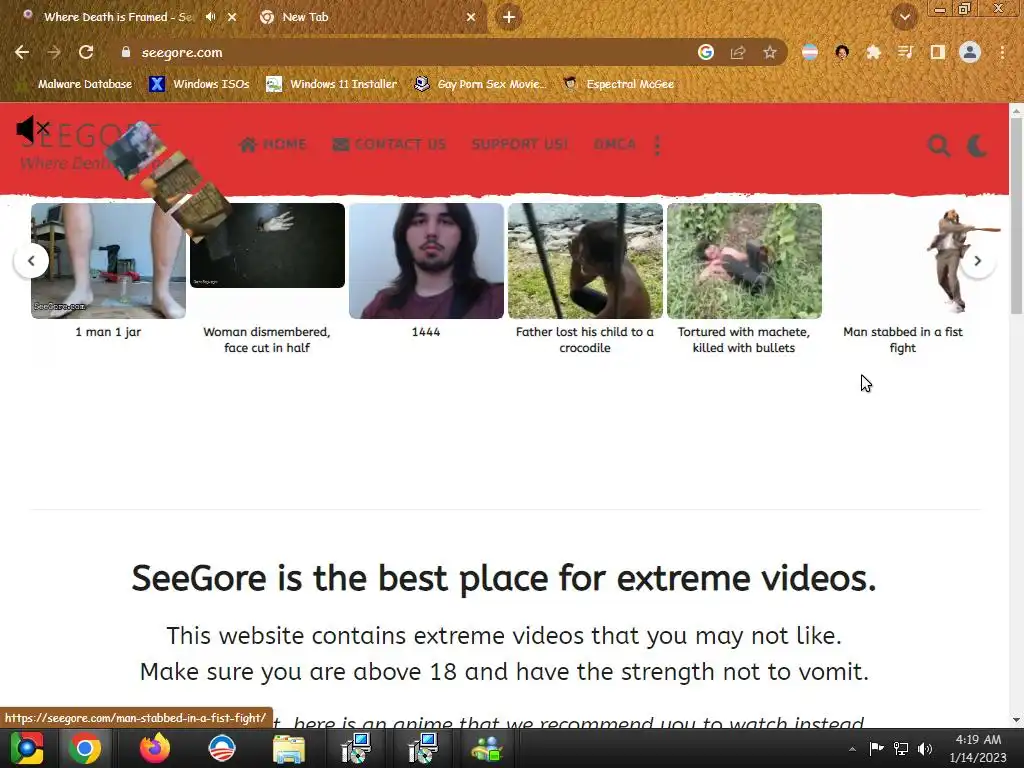Close the Where Death is Framed tab

point(232,17)
